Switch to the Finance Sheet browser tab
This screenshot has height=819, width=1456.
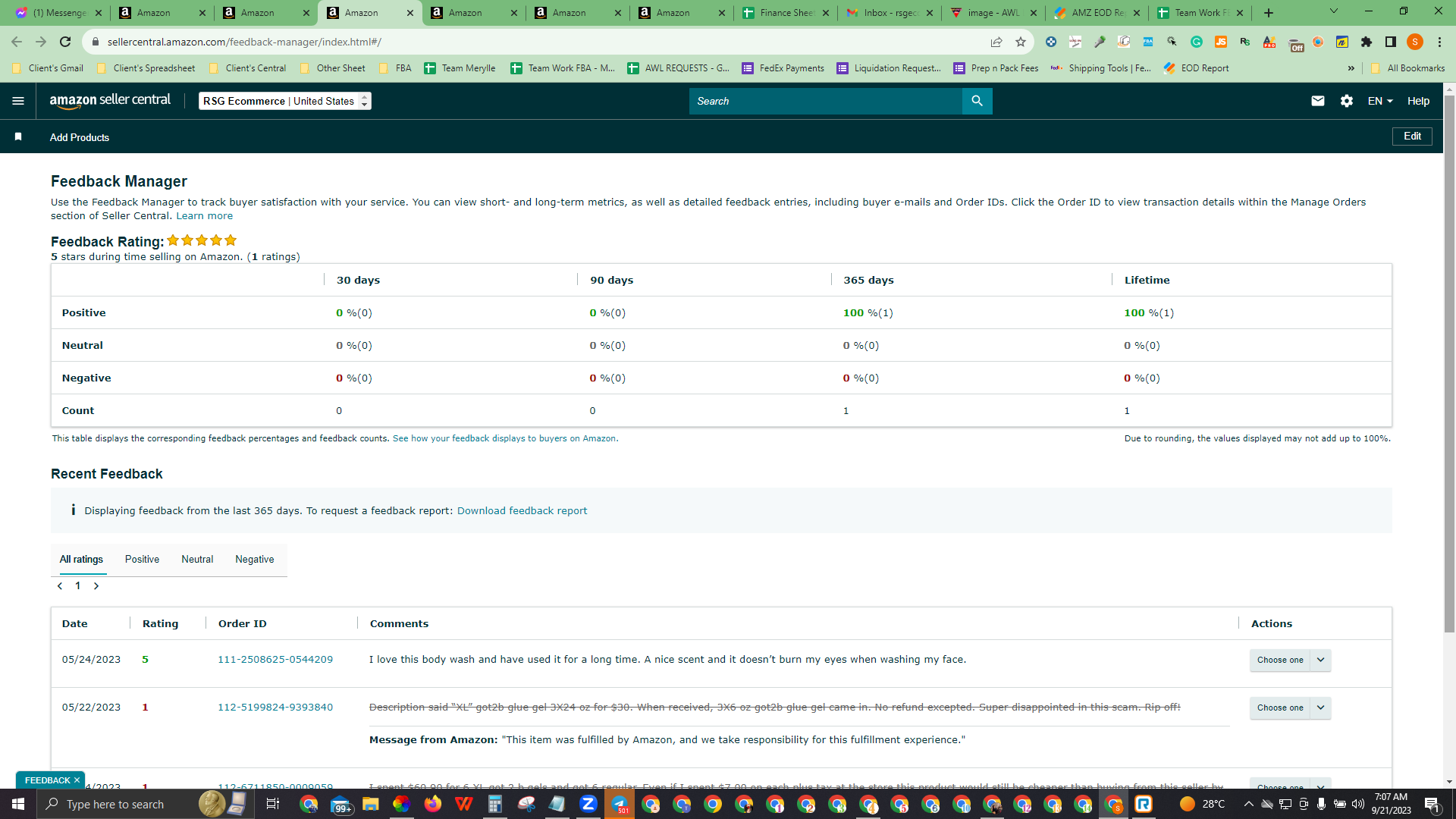pos(786,13)
